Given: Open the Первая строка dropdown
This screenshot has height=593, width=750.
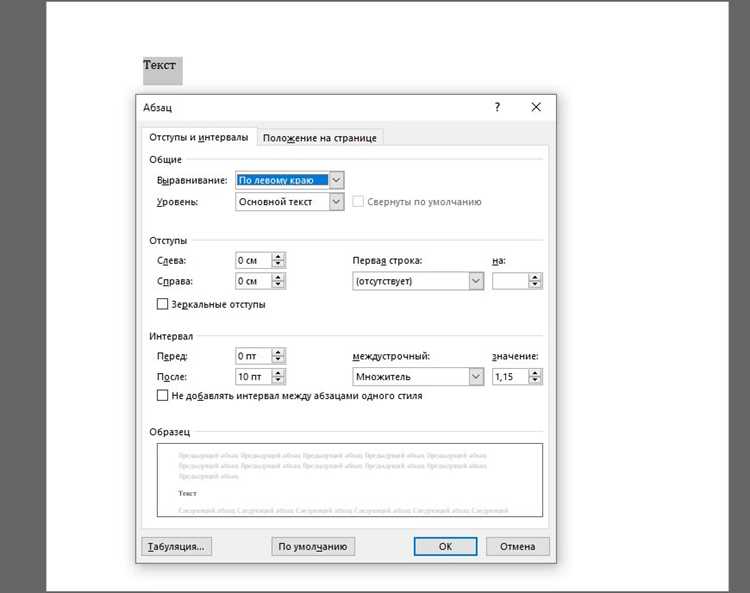Looking at the screenshot, I should (476, 281).
